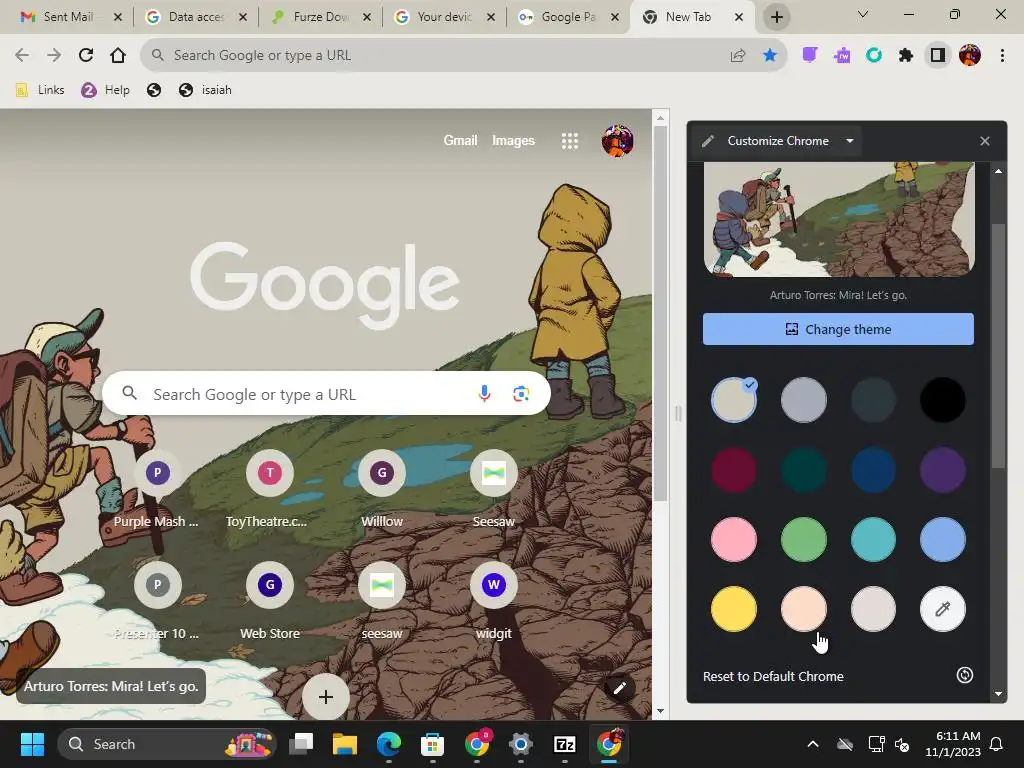Image resolution: width=1024 pixels, height=768 pixels.
Task: Open the Images link
Action: [x=513, y=140]
